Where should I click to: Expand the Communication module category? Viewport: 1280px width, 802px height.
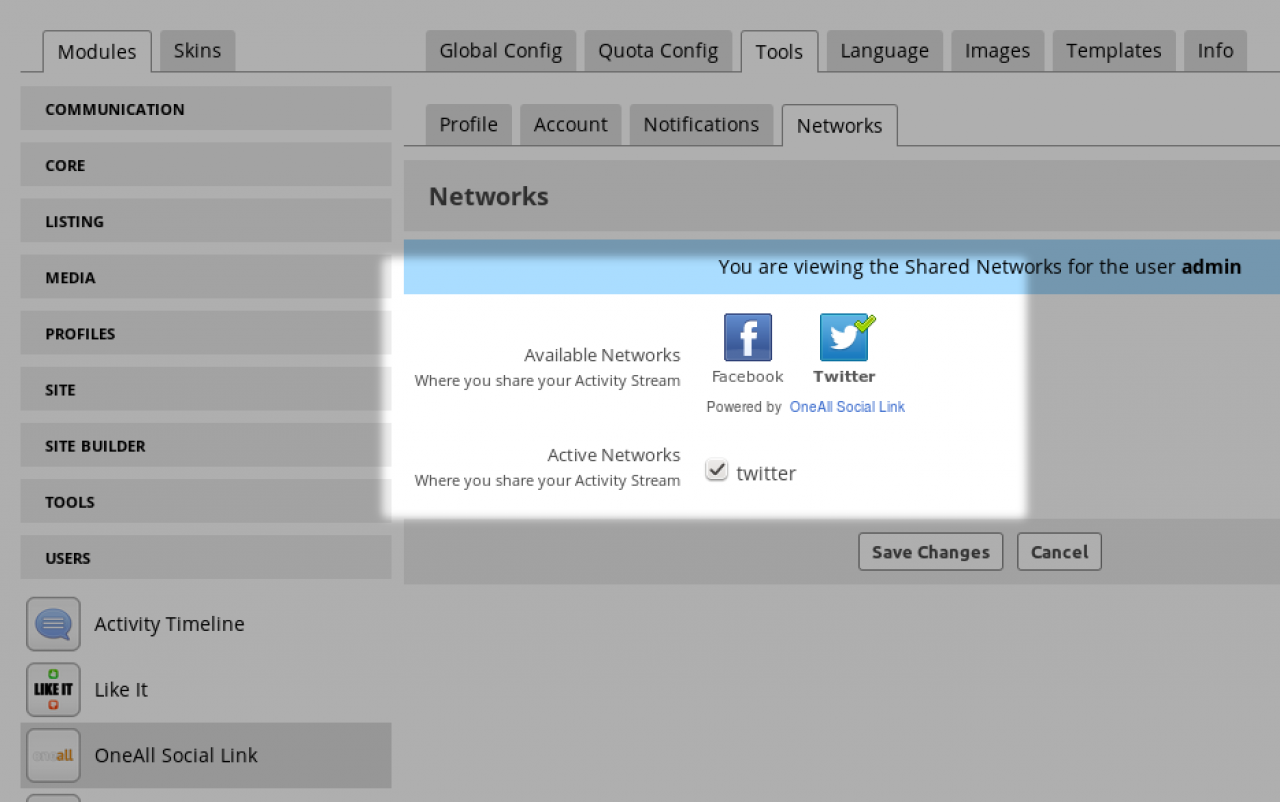(205, 109)
